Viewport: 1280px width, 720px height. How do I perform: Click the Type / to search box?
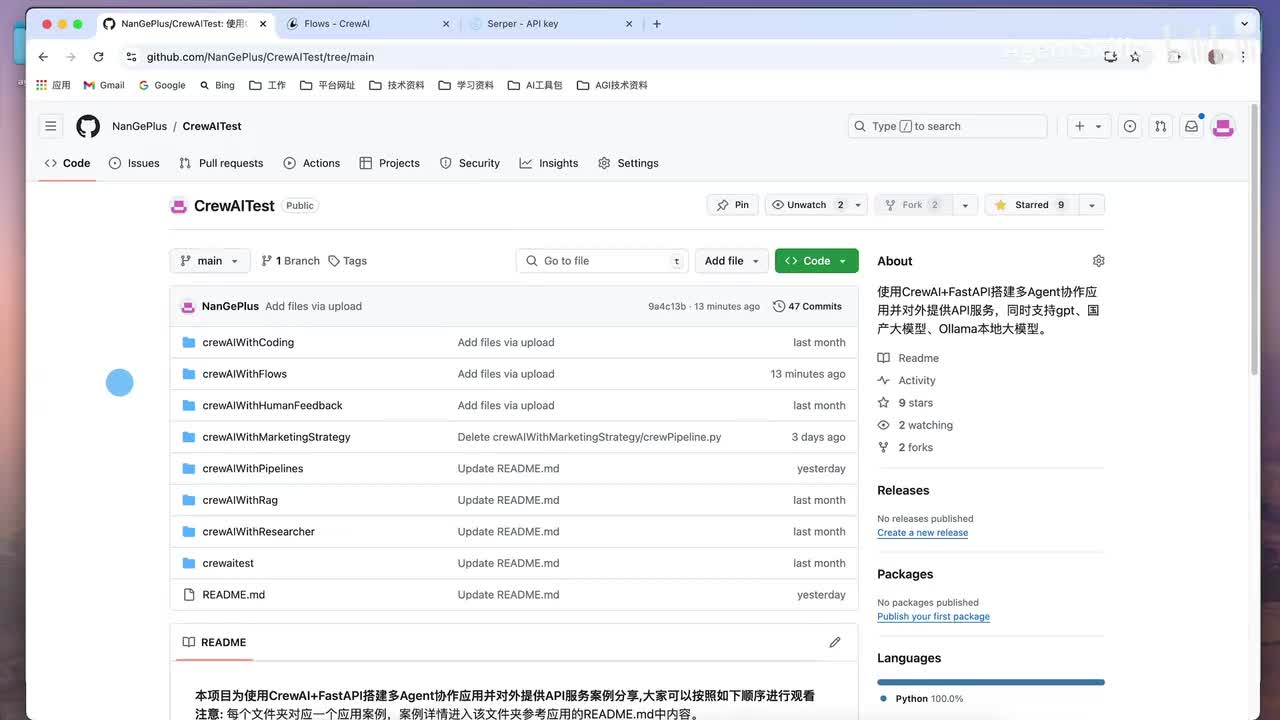click(x=947, y=126)
